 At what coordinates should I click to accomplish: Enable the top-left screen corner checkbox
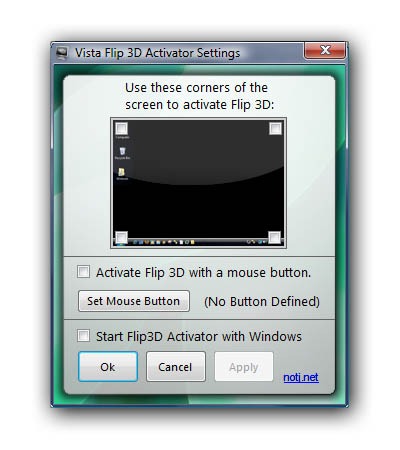click(x=121, y=128)
